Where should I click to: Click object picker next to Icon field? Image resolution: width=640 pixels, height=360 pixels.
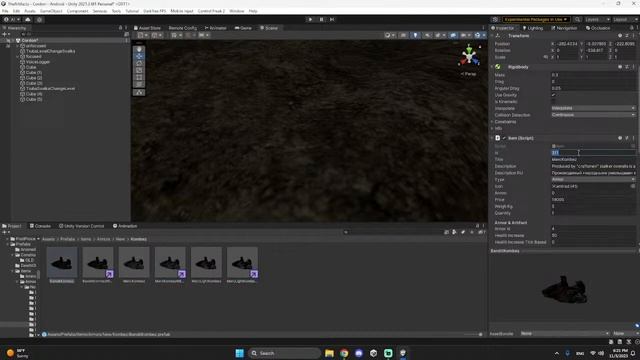pos(633,186)
